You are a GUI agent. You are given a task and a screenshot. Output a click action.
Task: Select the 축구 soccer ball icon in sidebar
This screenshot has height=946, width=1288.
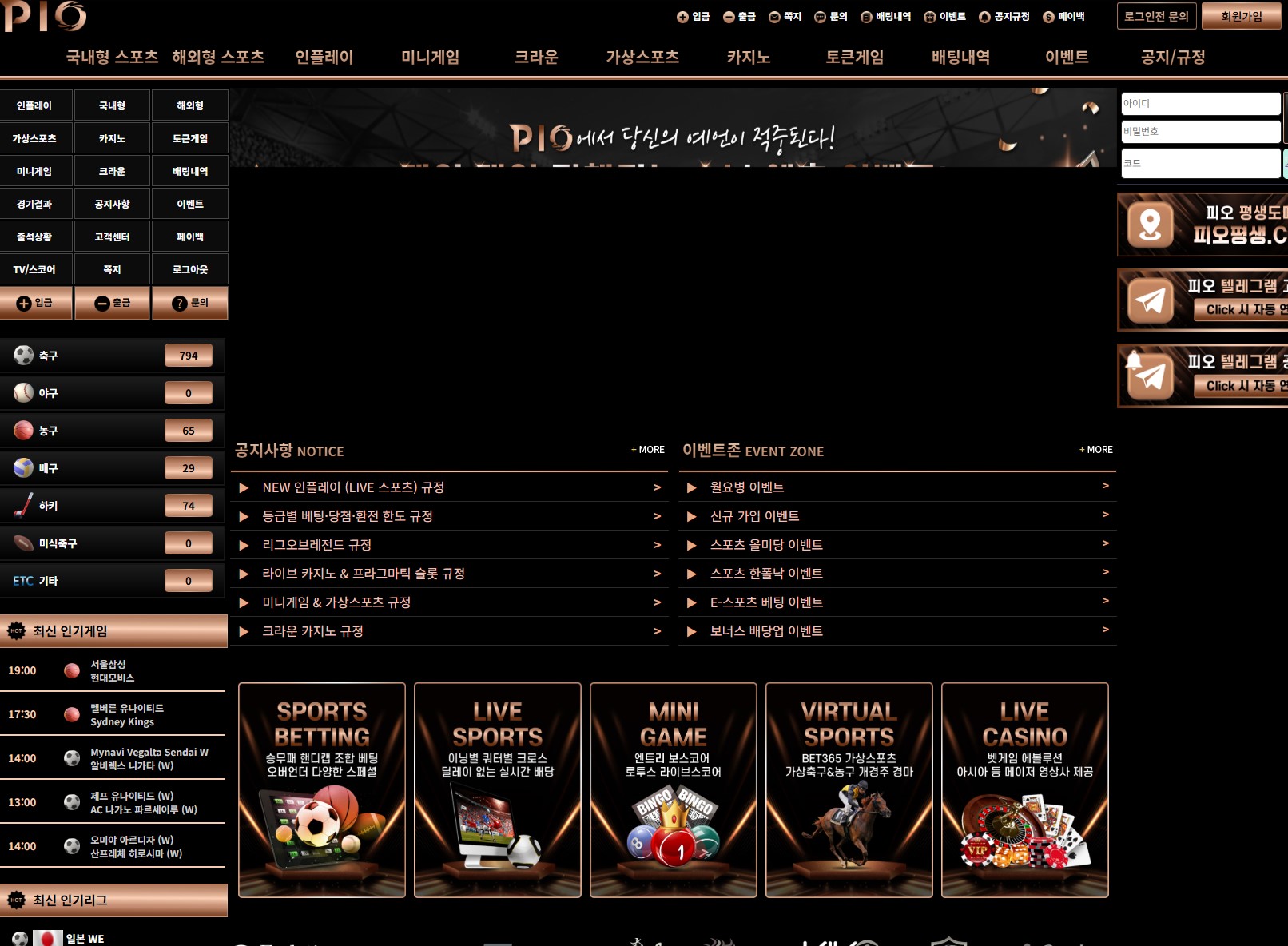[x=23, y=356]
